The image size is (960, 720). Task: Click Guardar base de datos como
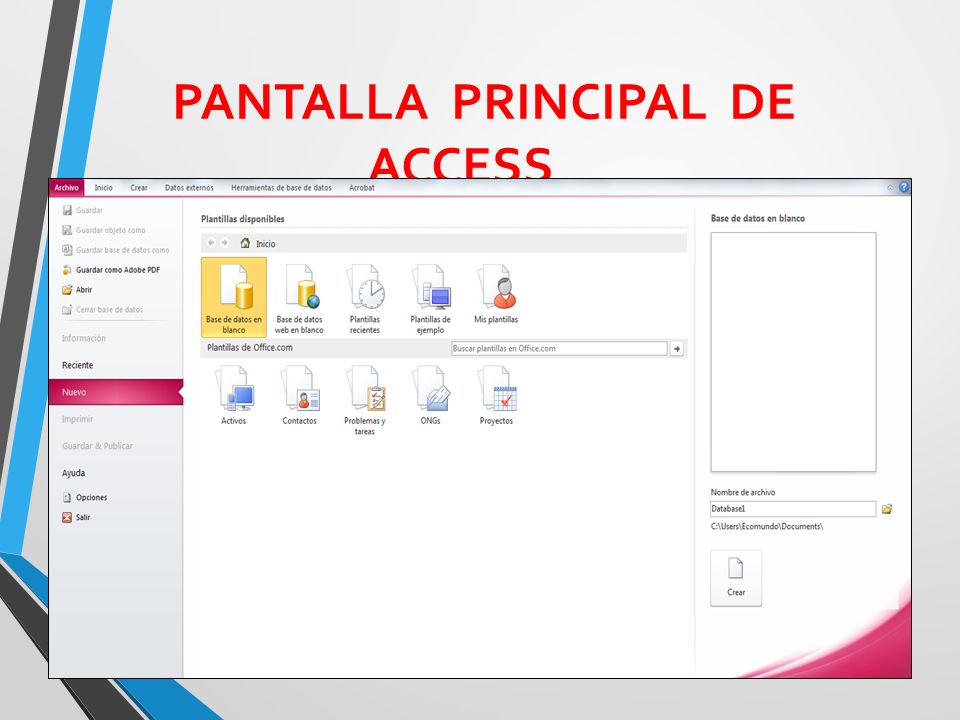coord(116,250)
